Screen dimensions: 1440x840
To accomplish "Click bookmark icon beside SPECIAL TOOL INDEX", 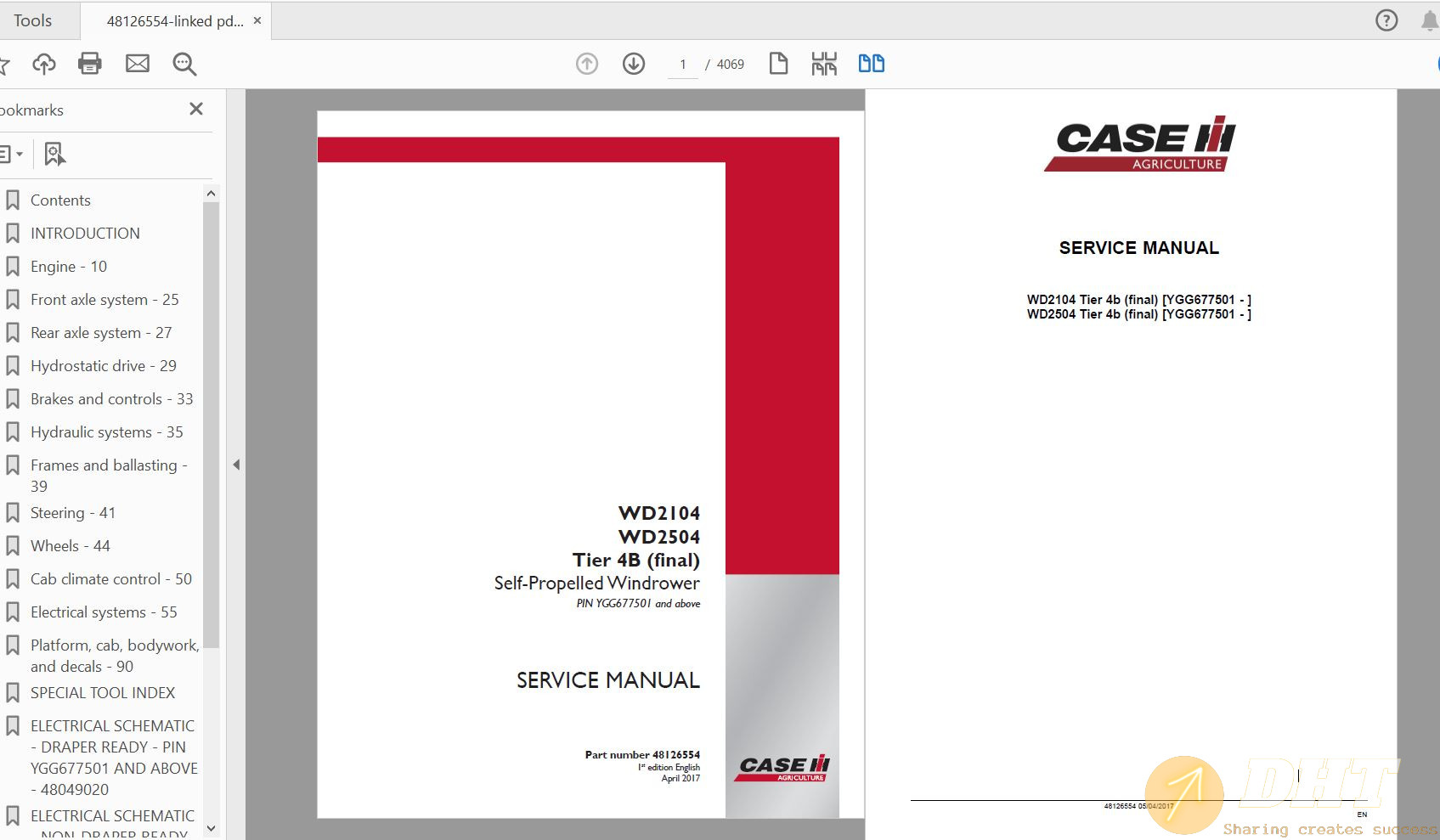I will click(13, 693).
